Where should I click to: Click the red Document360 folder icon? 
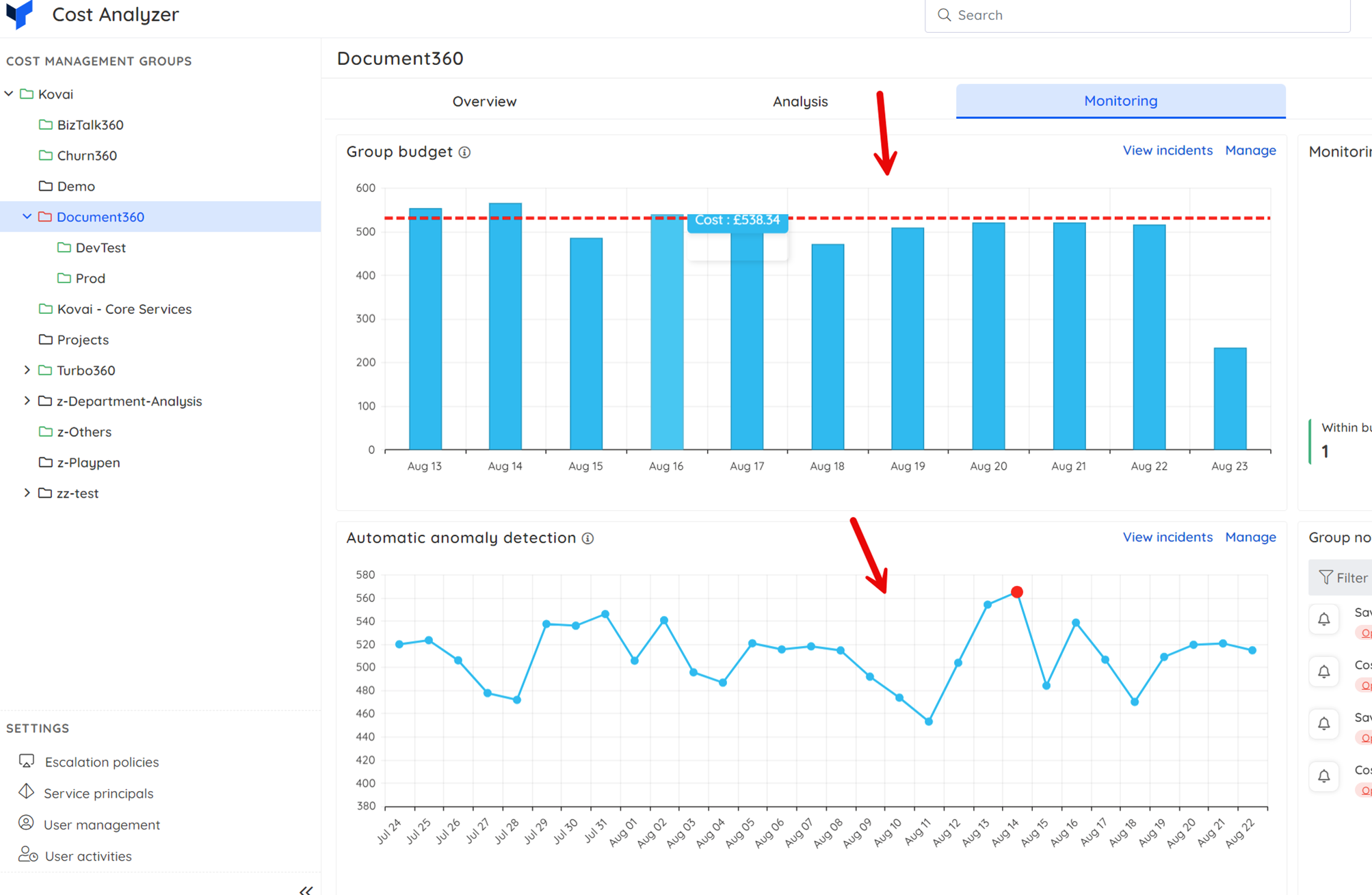(45, 217)
